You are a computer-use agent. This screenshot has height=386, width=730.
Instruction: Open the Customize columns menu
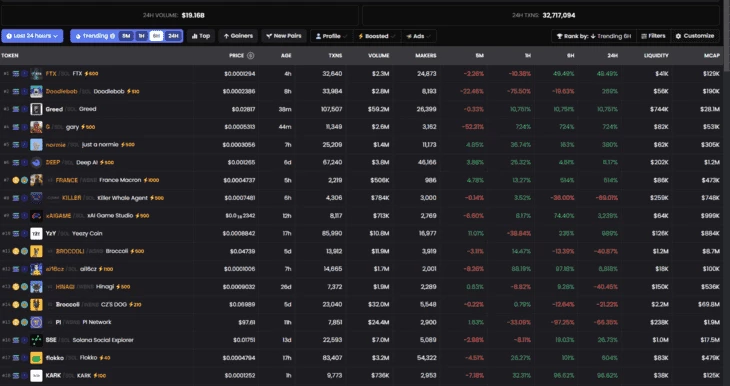[695, 36]
